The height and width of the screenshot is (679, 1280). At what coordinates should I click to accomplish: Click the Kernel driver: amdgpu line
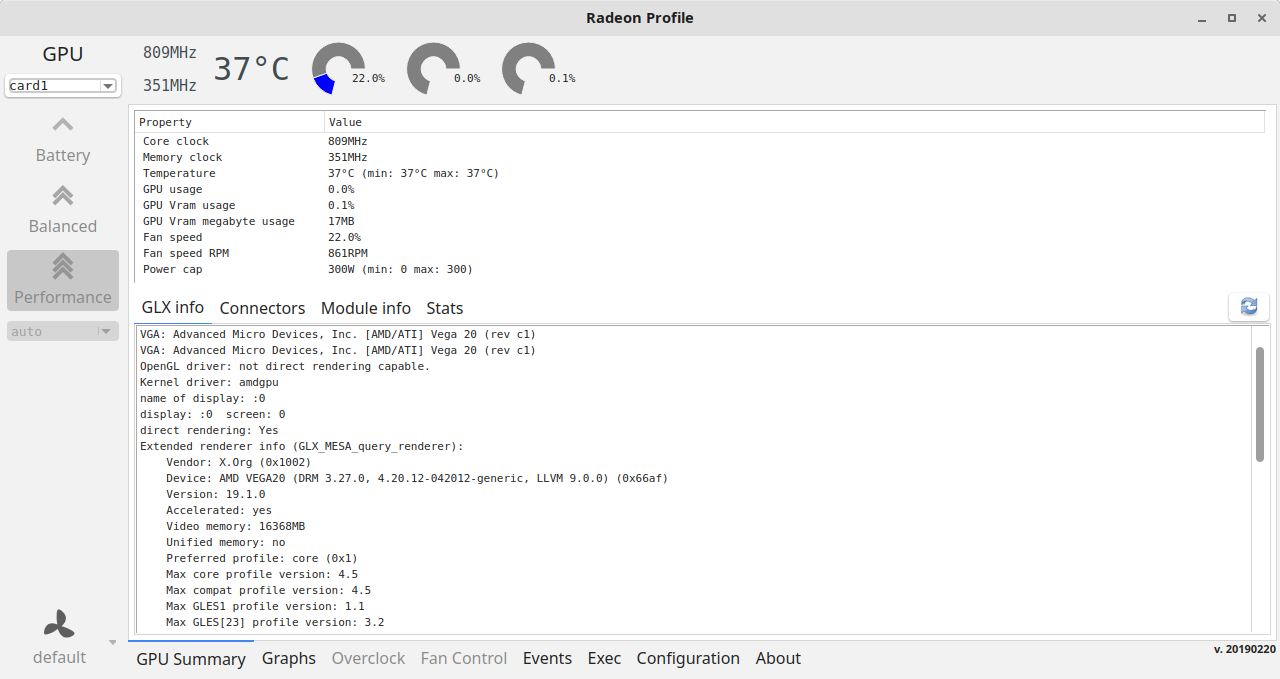point(209,382)
